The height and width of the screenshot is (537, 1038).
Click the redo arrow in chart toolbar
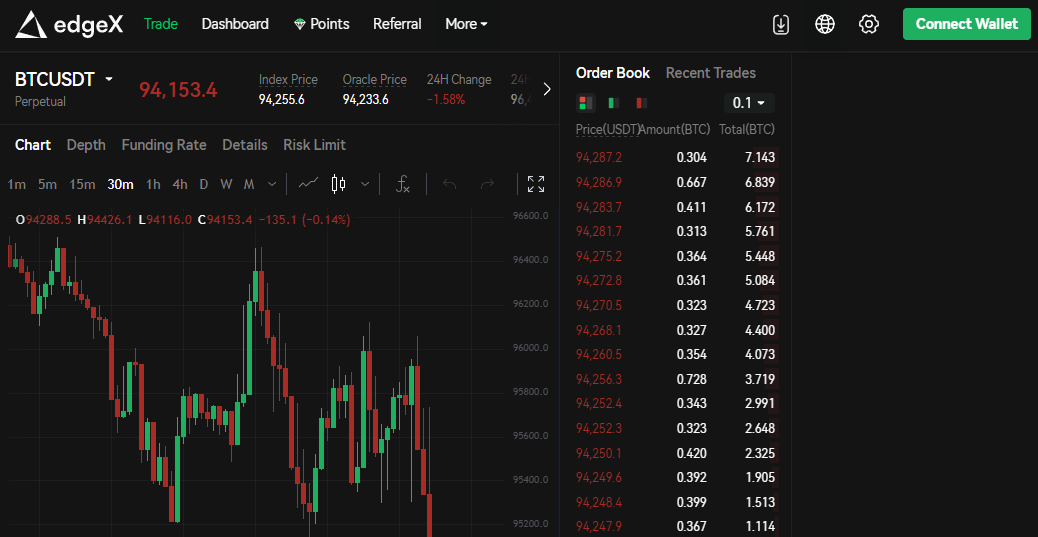[487, 184]
